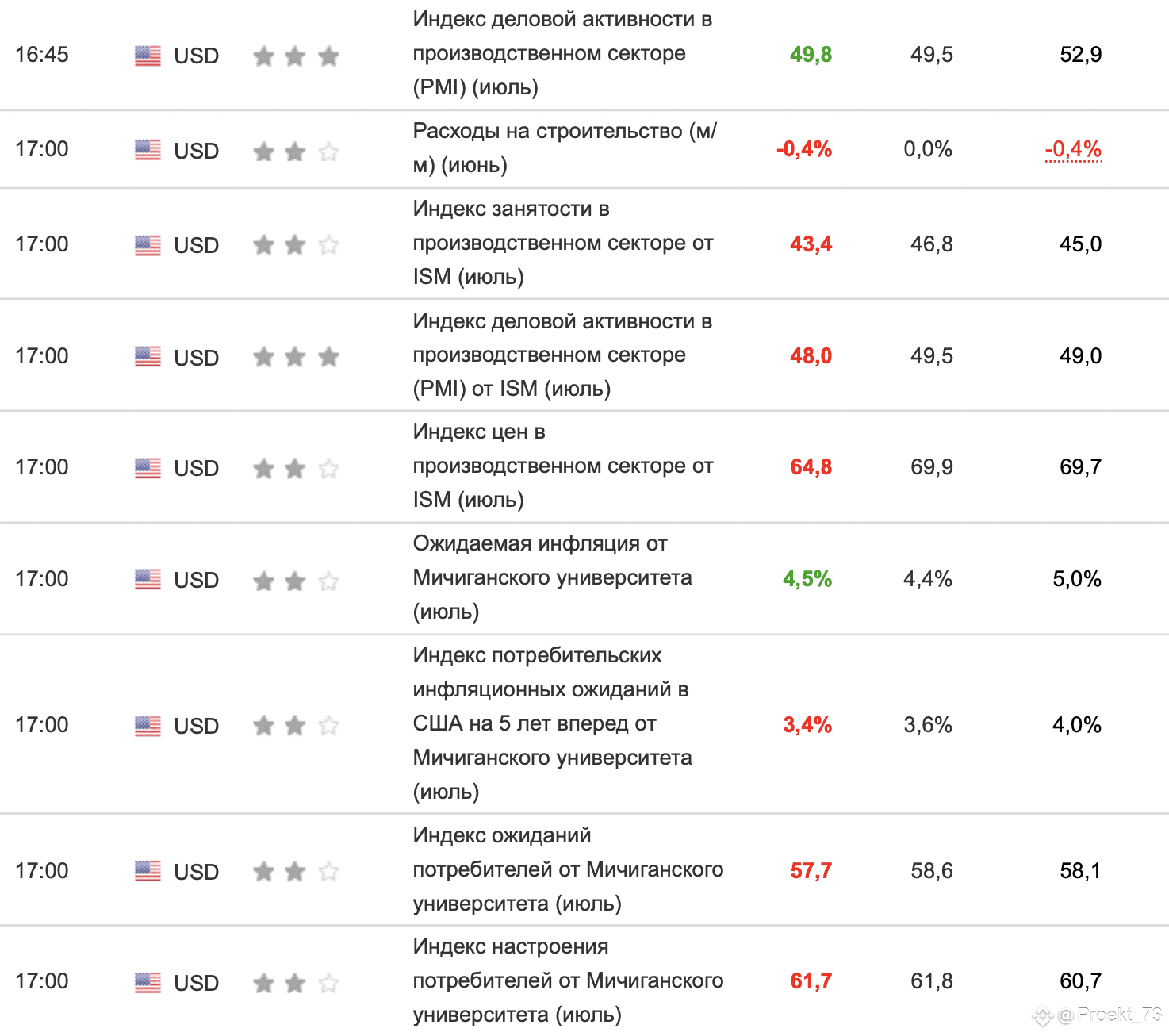Click the green actual value 4,5%

[807, 579]
